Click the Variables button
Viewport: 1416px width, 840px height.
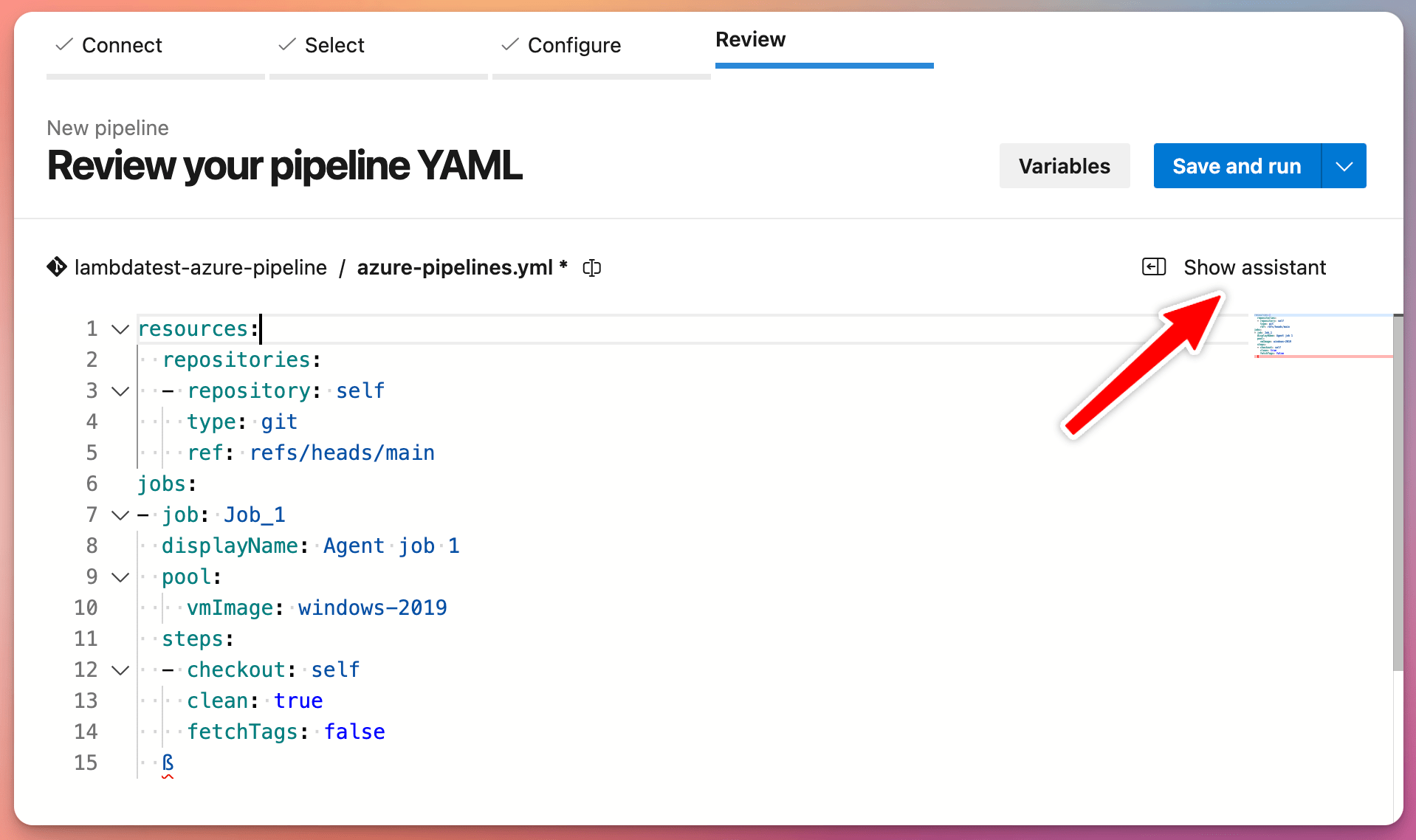pos(1064,165)
